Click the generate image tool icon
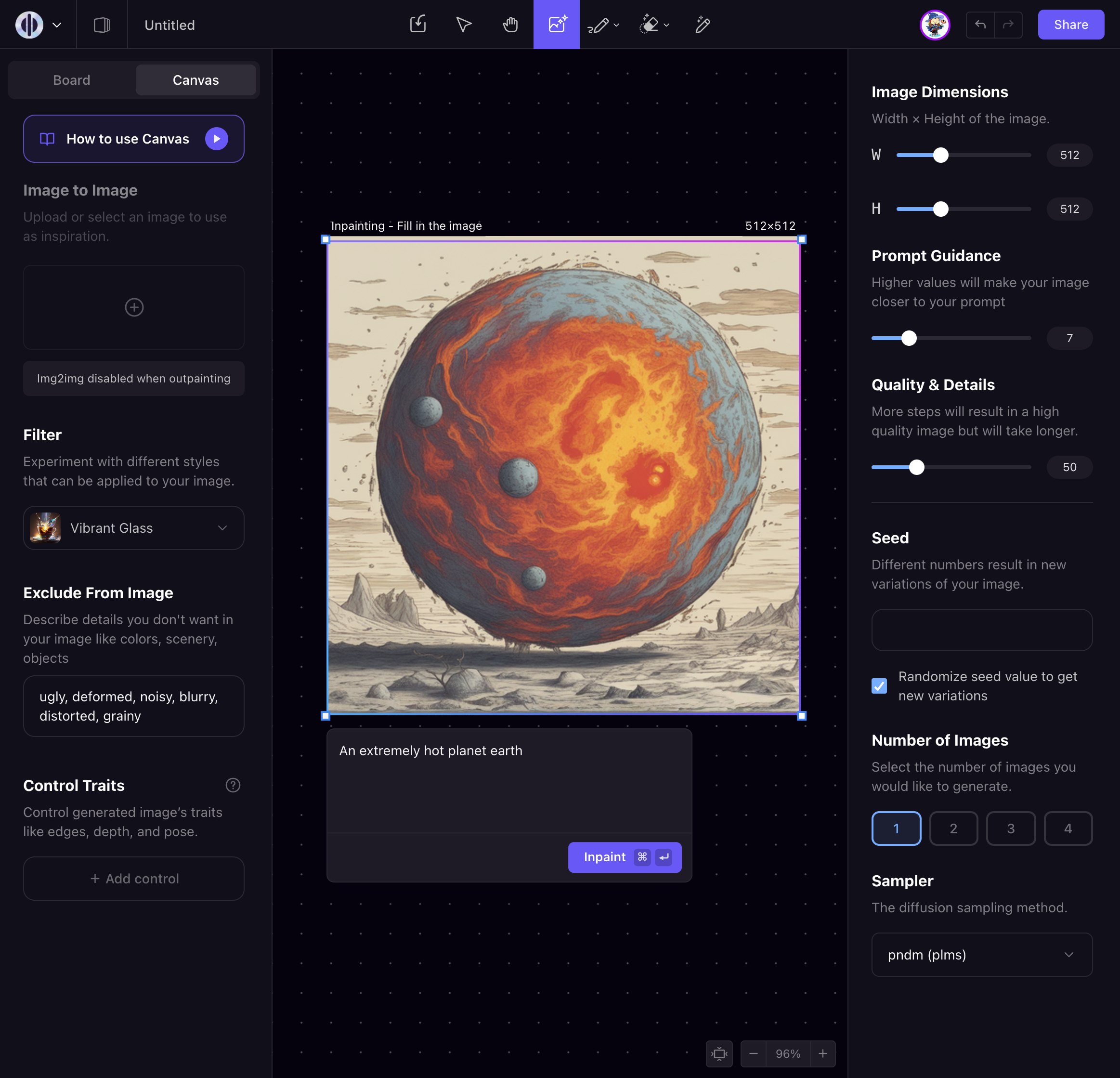This screenshot has width=1120, height=1078. (x=556, y=25)
